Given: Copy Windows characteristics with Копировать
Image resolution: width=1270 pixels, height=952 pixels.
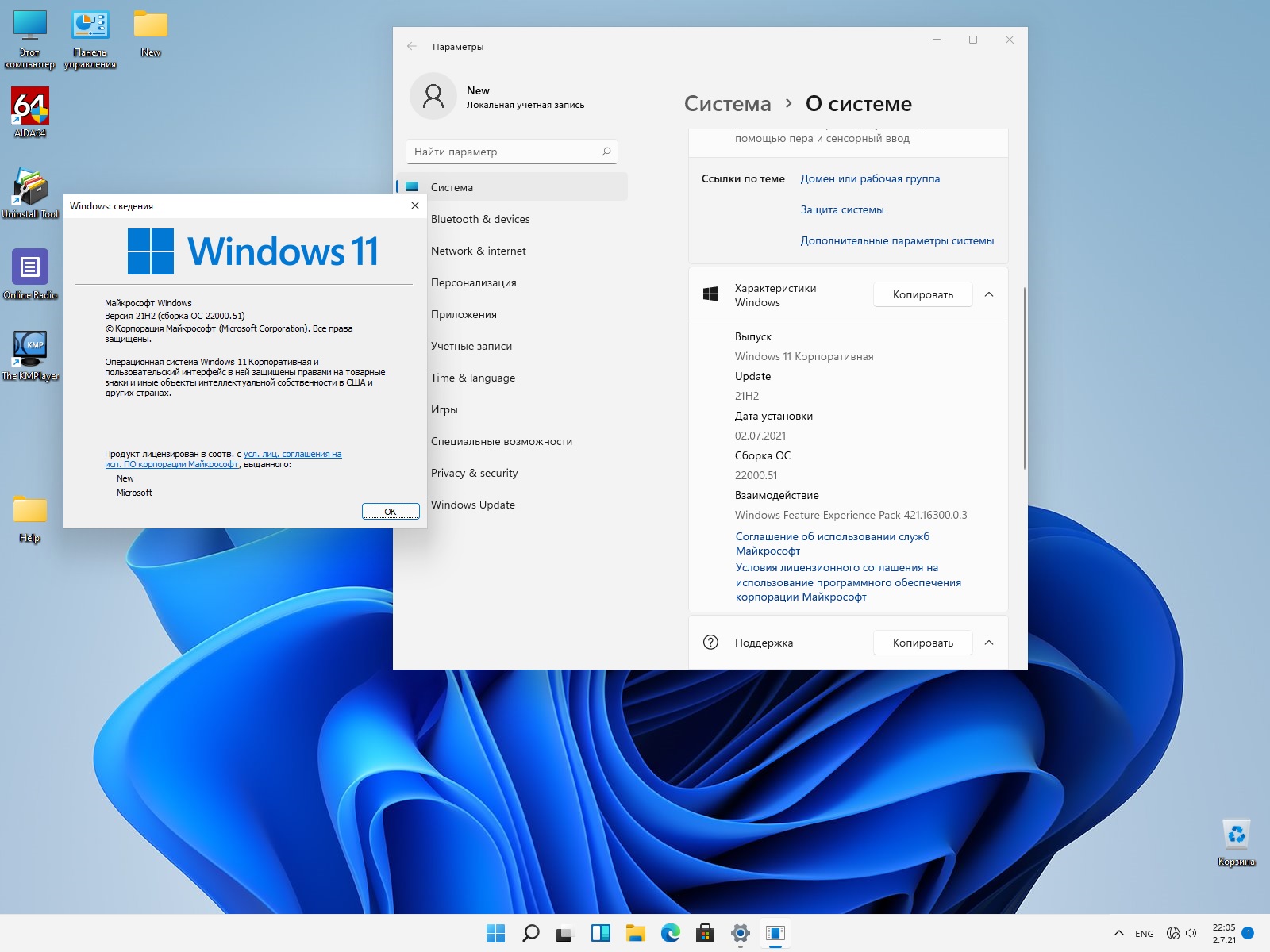Looking at the screenshot, I should [922, 294].
